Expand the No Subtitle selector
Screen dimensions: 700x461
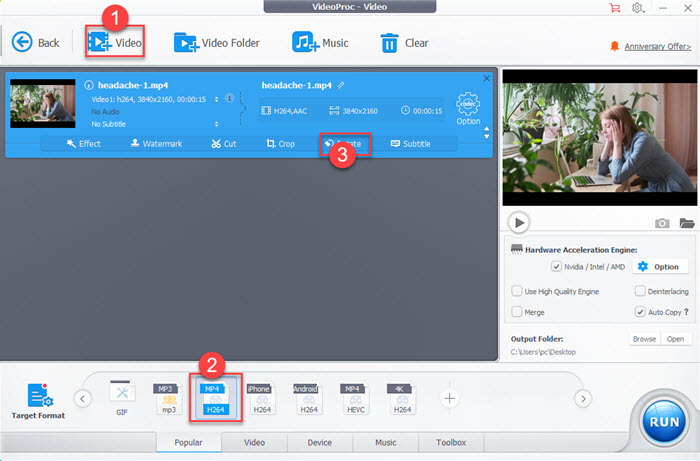(217, 124)
